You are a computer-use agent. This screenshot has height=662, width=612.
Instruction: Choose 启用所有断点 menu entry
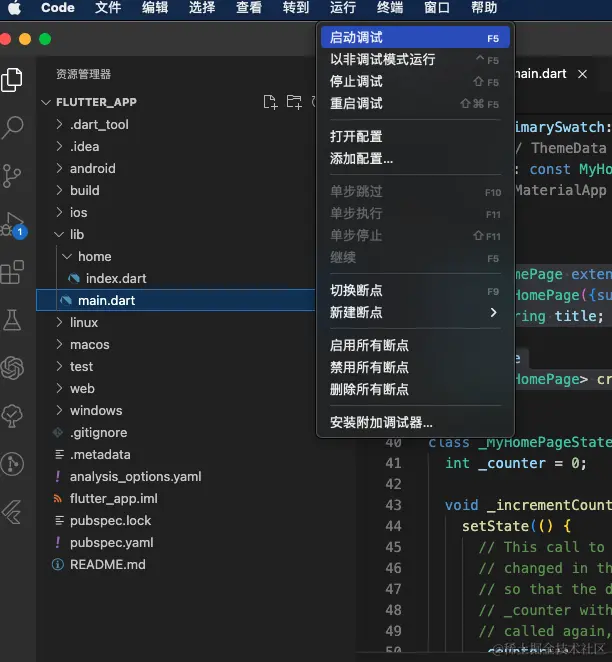(x=415, y=345)
